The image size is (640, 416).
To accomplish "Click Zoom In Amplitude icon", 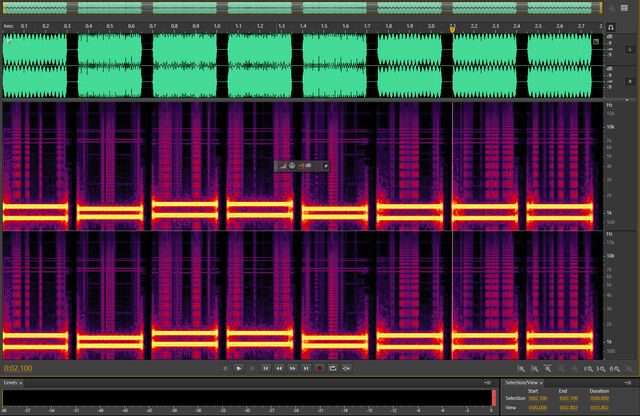I will click(521, 369).
